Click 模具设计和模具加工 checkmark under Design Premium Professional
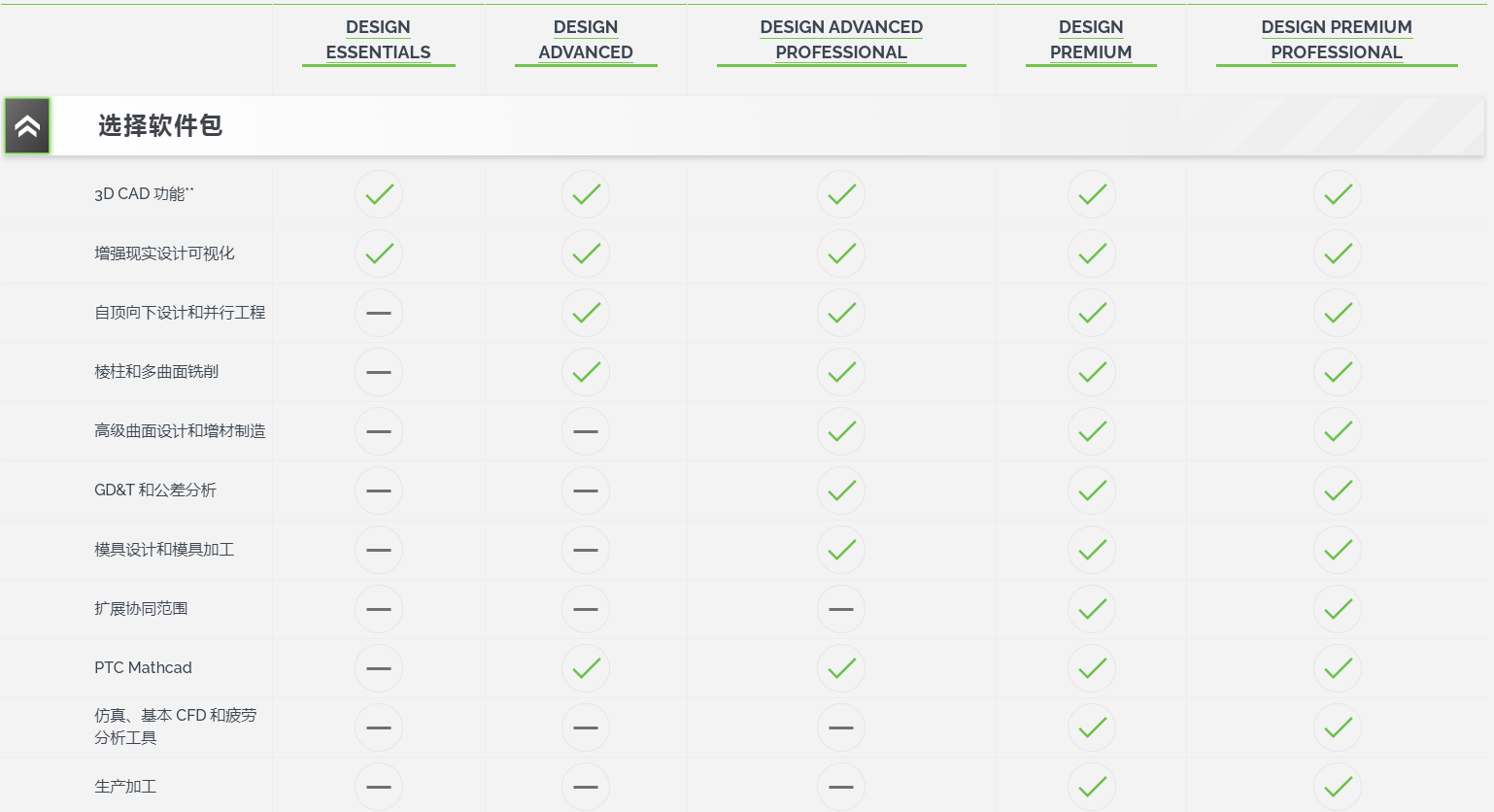The height and width of the screenshot is (812, 1494). 1338,550
